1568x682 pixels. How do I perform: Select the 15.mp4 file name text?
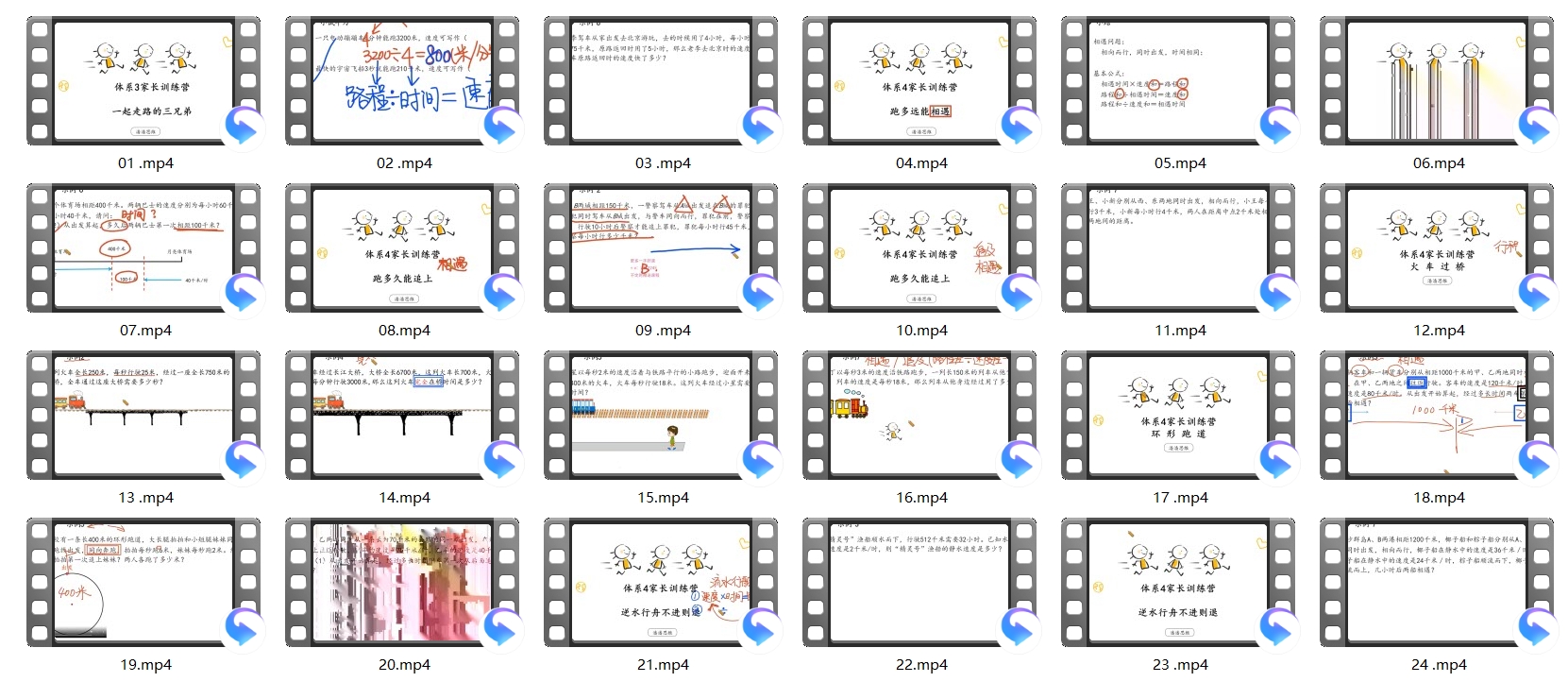pyautogui.click(x=663, y=498)
